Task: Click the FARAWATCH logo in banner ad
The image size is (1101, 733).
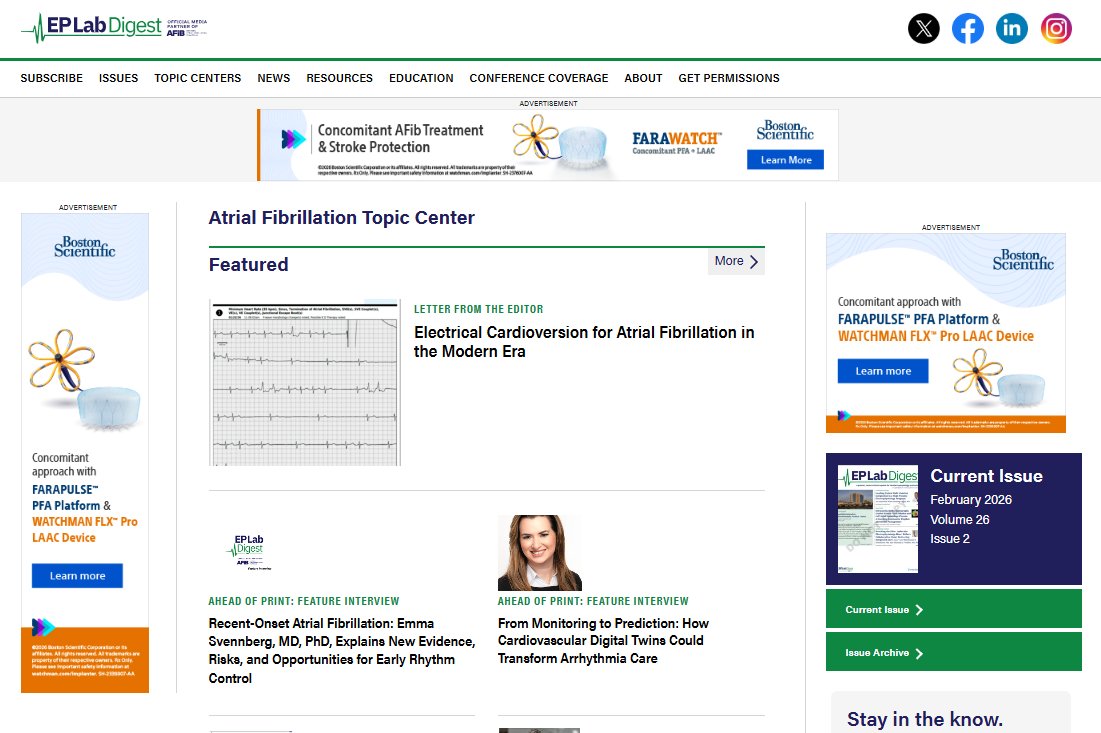Action: 675,143
